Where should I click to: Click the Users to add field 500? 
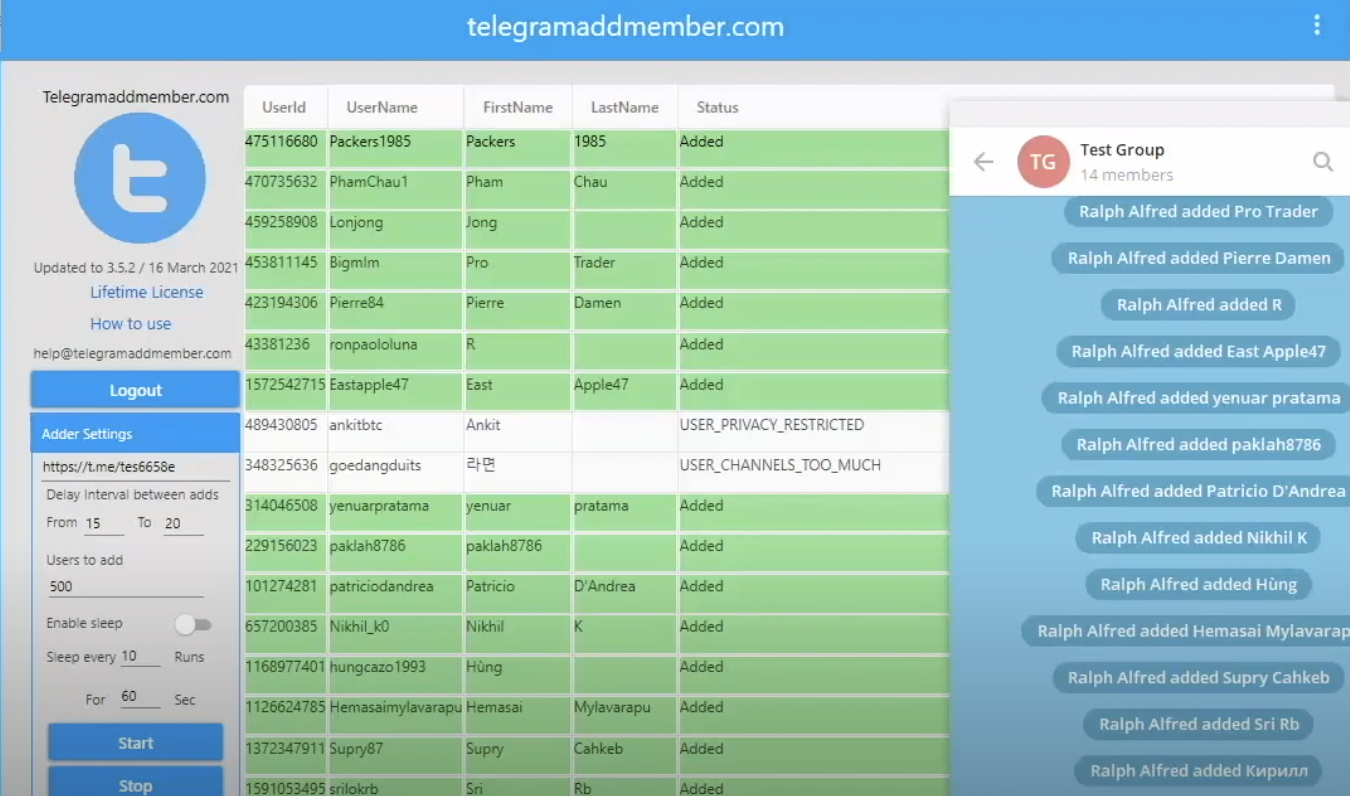[125, 587]
